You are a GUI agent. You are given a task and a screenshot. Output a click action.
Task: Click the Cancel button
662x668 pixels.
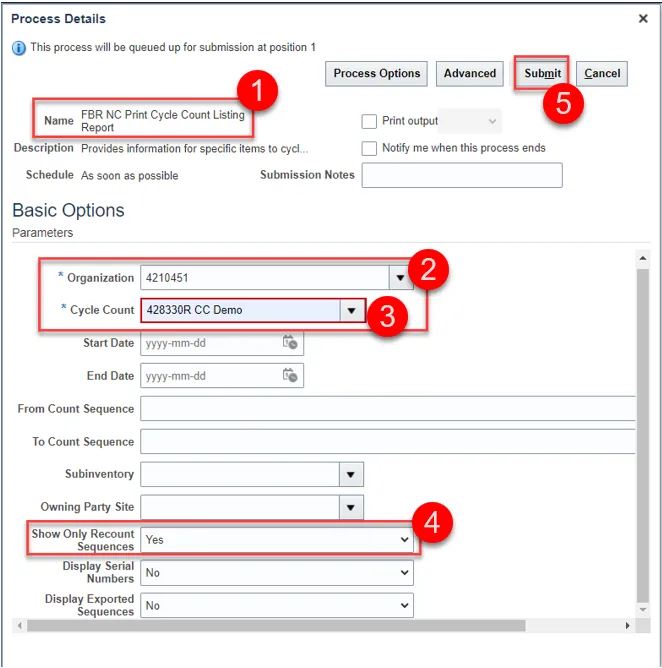602,74
